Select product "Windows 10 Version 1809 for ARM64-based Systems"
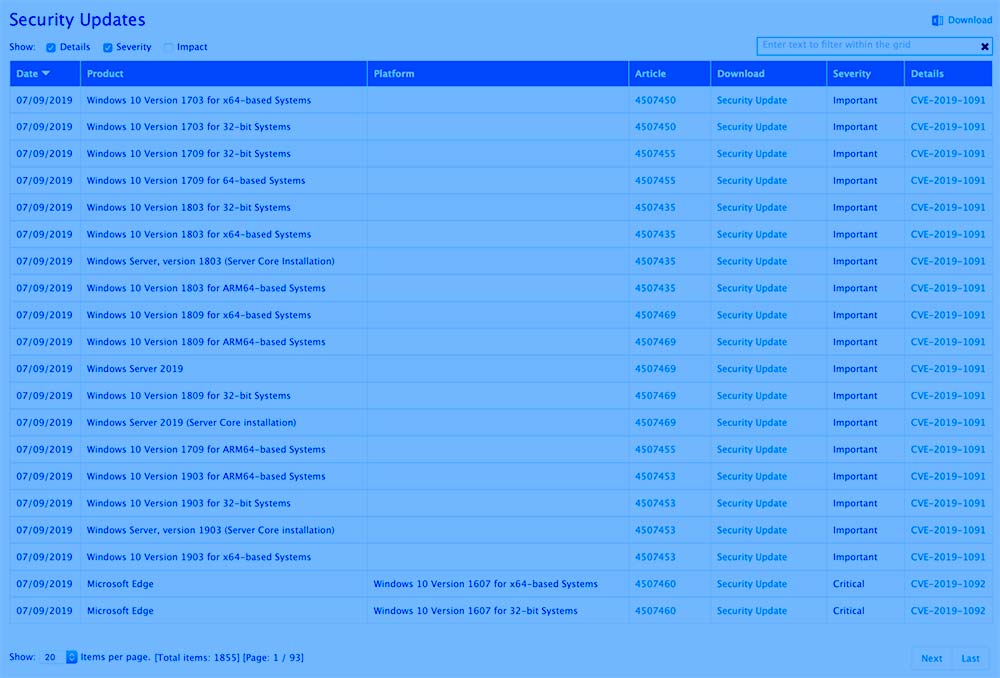Screen dimensions: 1000x678 pyautogui.click(x=206, y=342)
